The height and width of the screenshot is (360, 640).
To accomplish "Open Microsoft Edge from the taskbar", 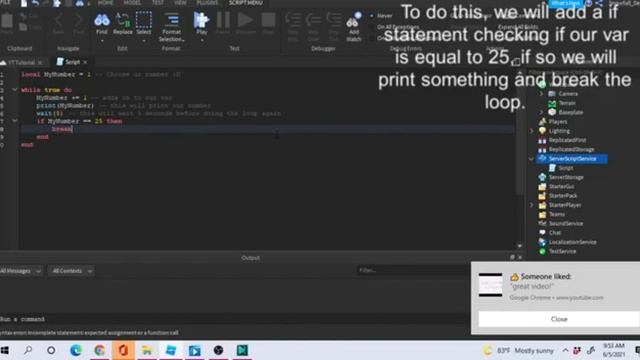I will point(76,351).
